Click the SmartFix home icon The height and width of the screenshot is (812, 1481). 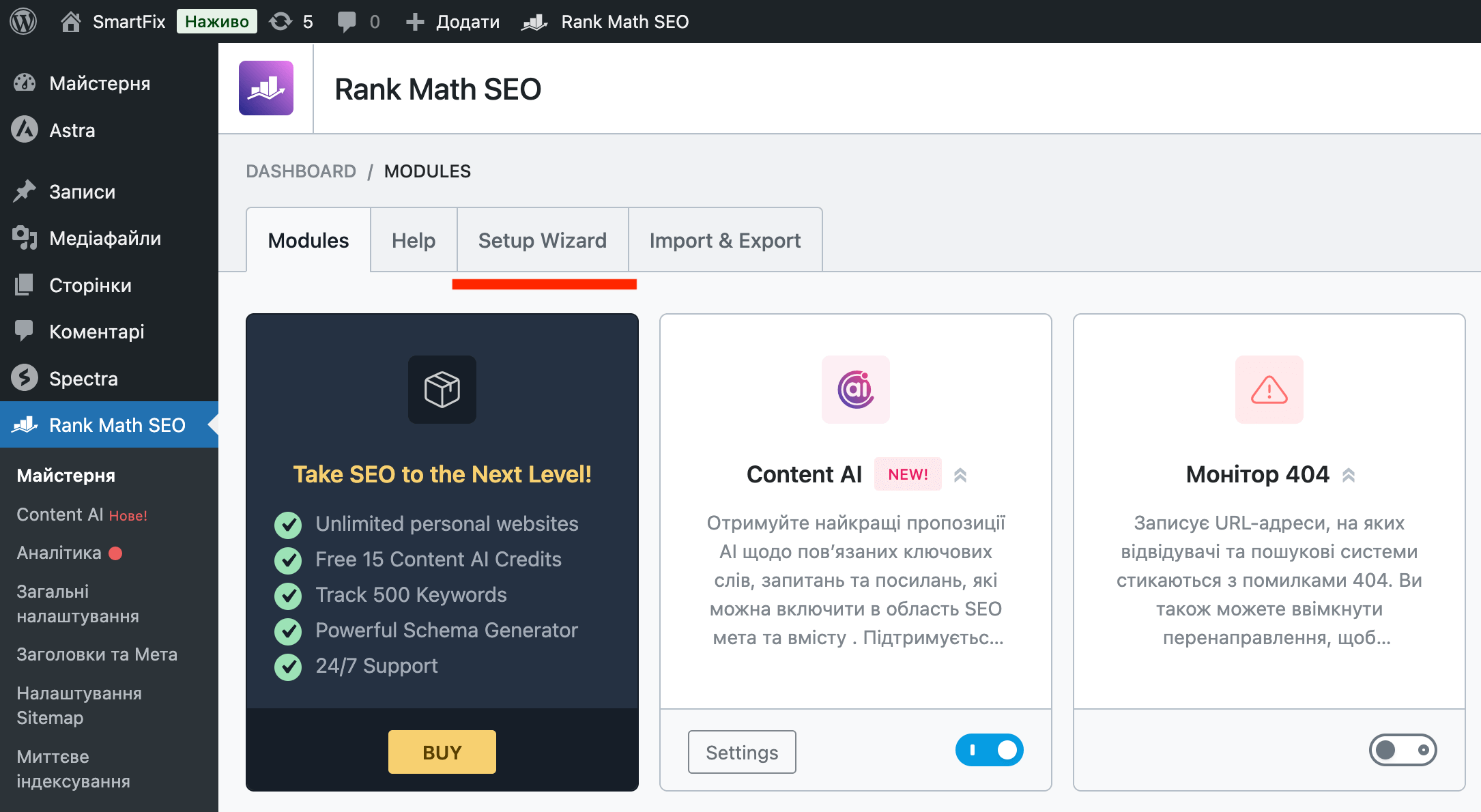[x=70, y=22]
